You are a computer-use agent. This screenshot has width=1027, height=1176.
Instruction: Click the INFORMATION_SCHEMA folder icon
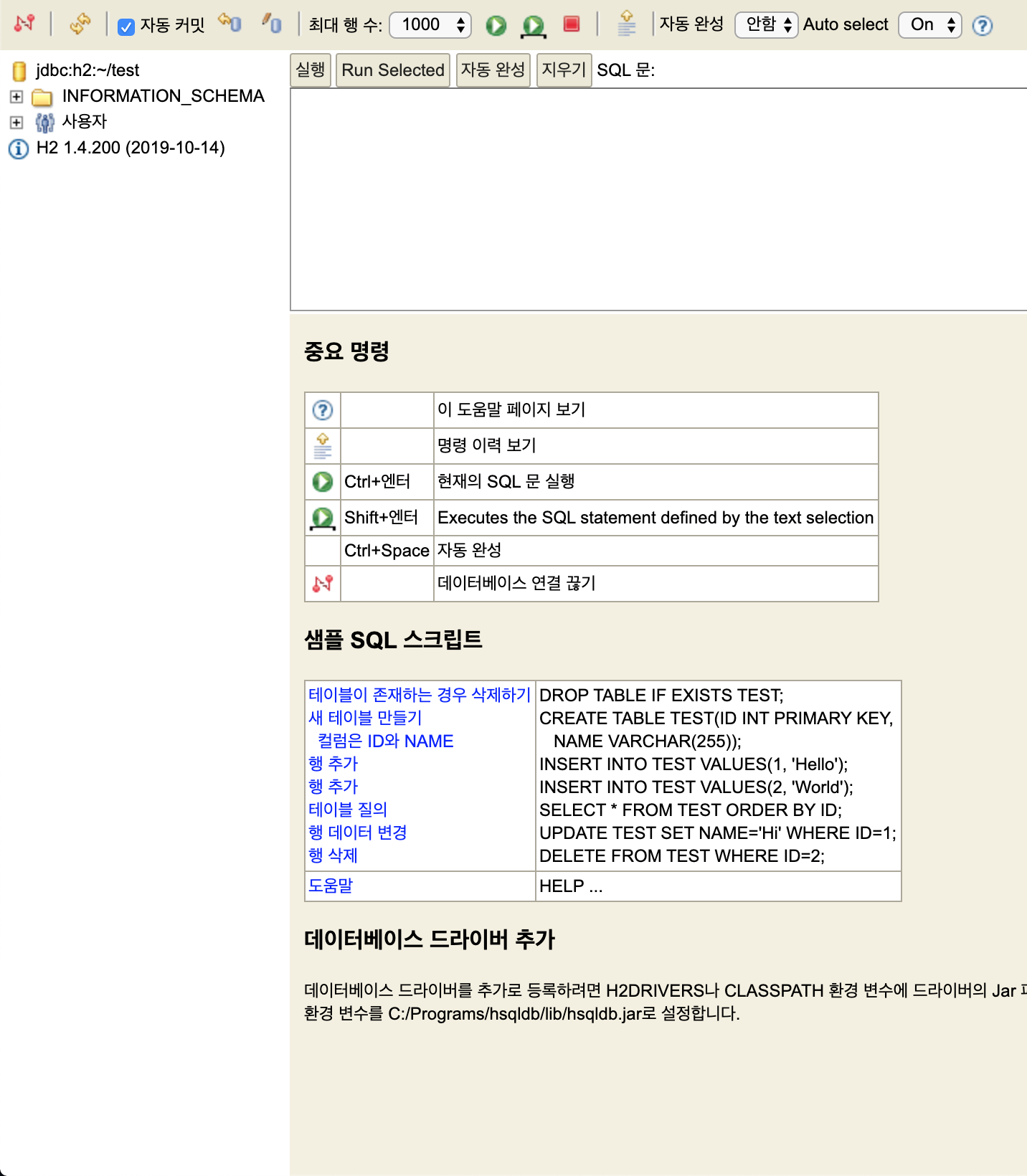point(42,97)
